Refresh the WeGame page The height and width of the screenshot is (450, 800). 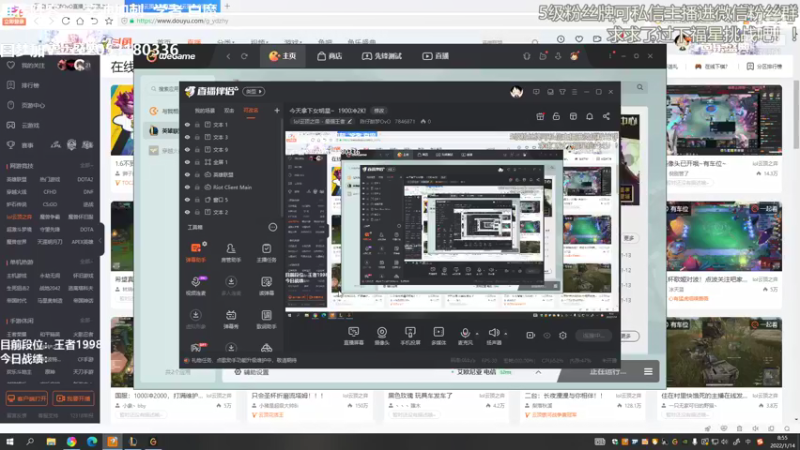point(244,56)
